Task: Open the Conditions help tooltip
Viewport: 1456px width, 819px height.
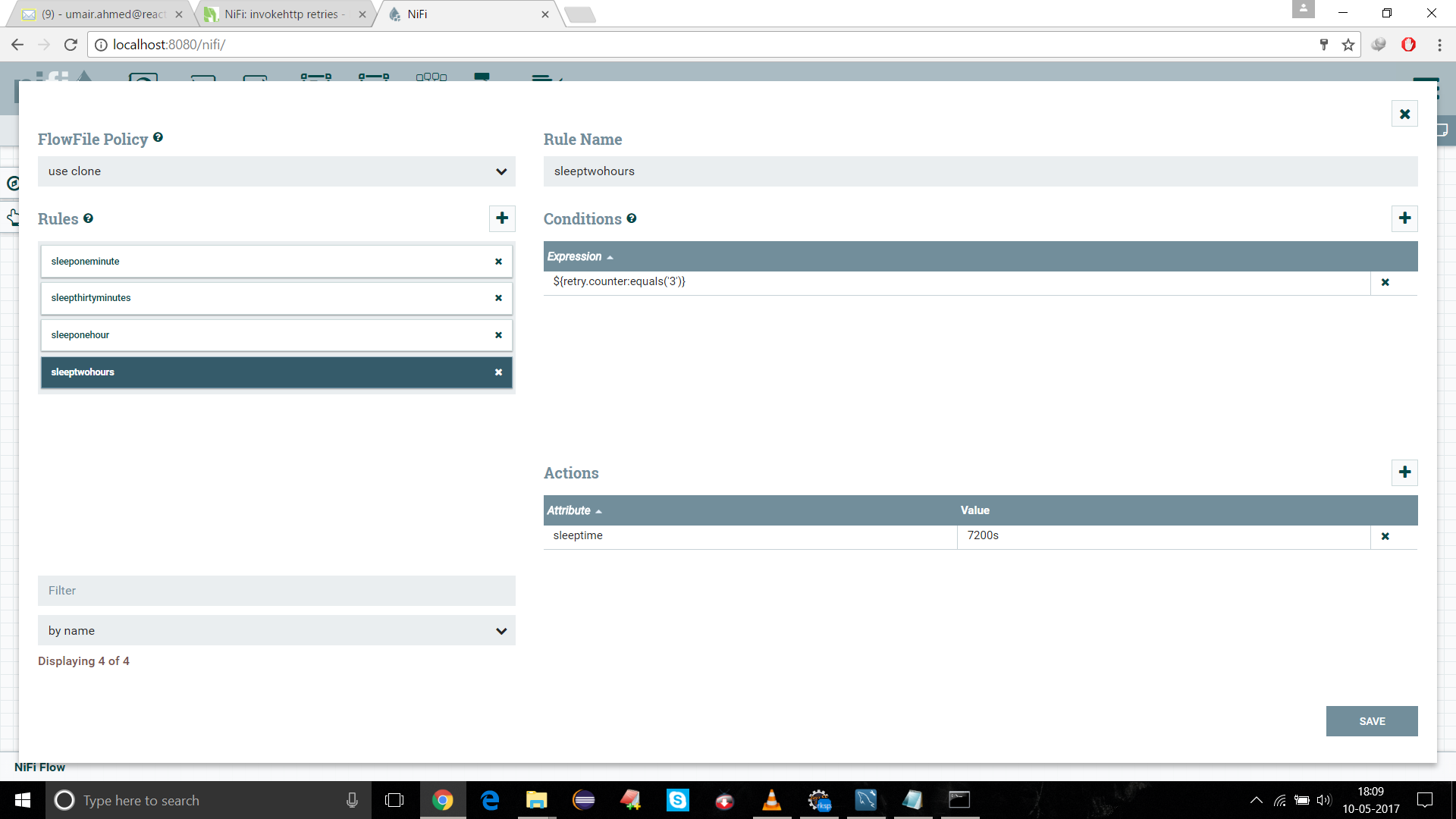Action: point(632,218)
